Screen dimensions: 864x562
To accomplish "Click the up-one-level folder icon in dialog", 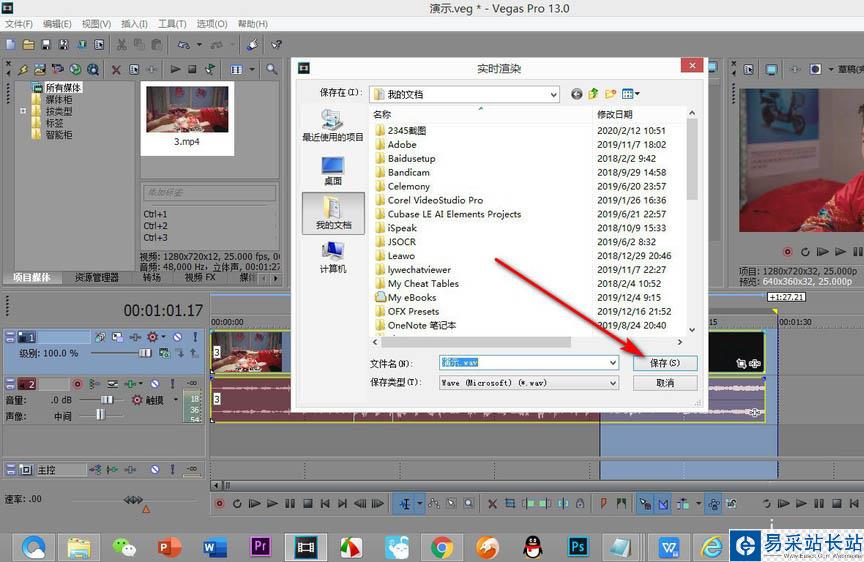I will click(x=593, y=94).
